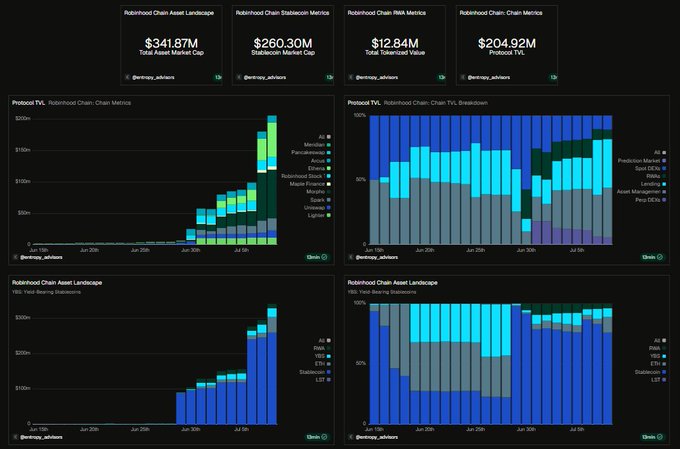
Task: Click author avatar icon under TVL Breakdown chart
Action: [x=351, y=257]
